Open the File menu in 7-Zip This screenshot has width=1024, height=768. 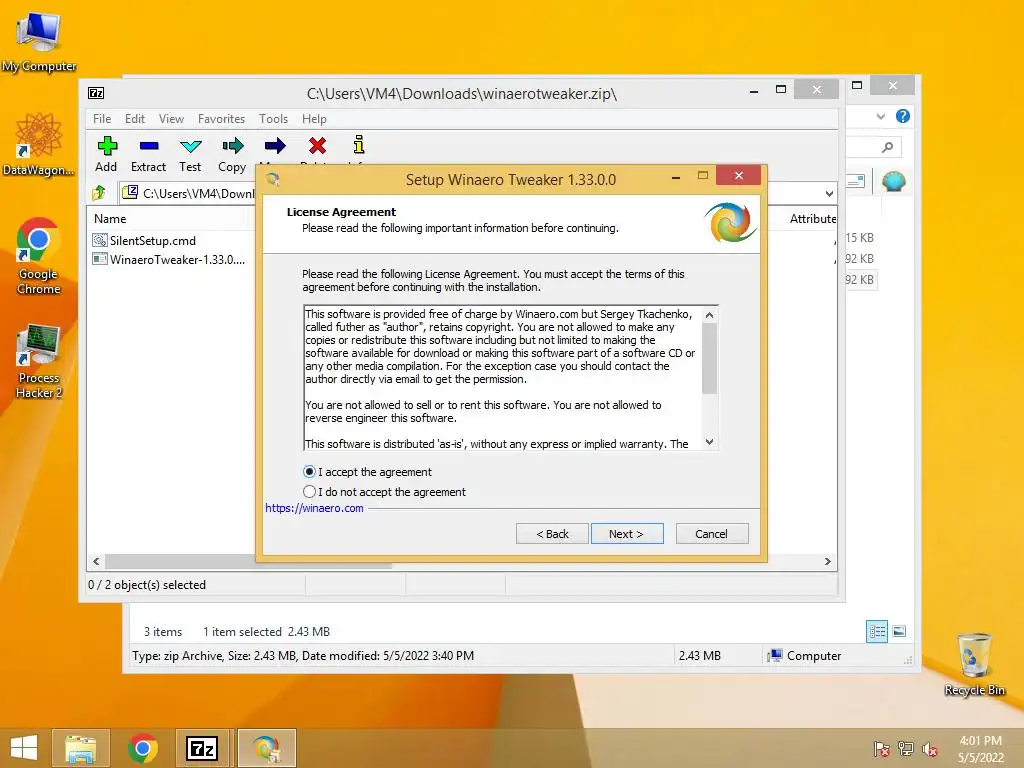[x=102, y=119]
